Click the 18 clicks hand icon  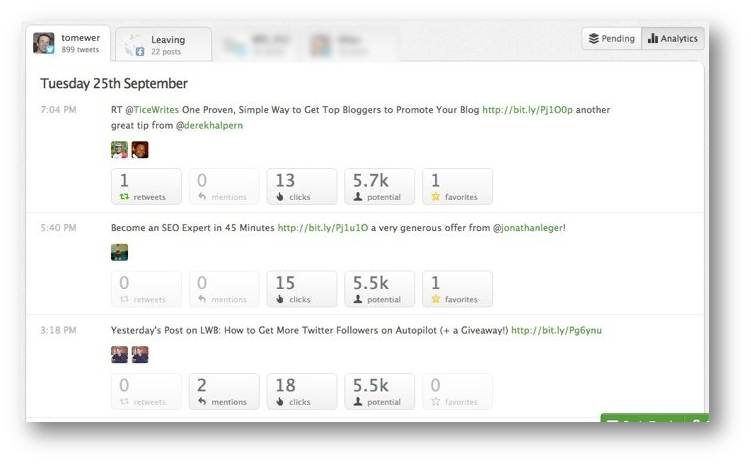point(280,402)
